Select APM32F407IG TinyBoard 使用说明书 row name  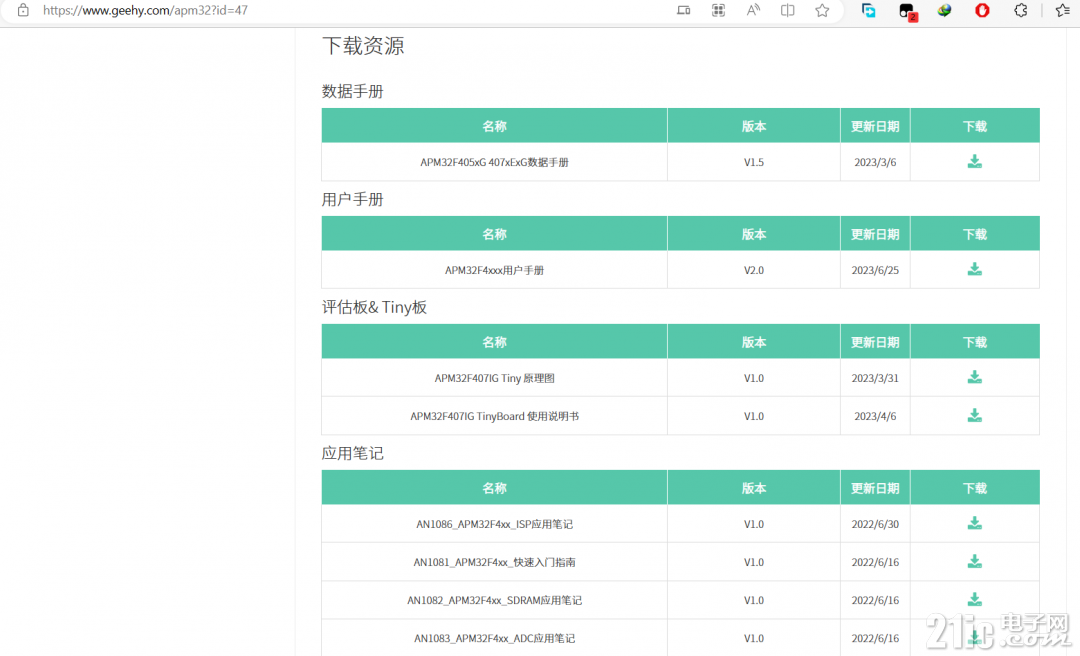(x=495, y=416)
